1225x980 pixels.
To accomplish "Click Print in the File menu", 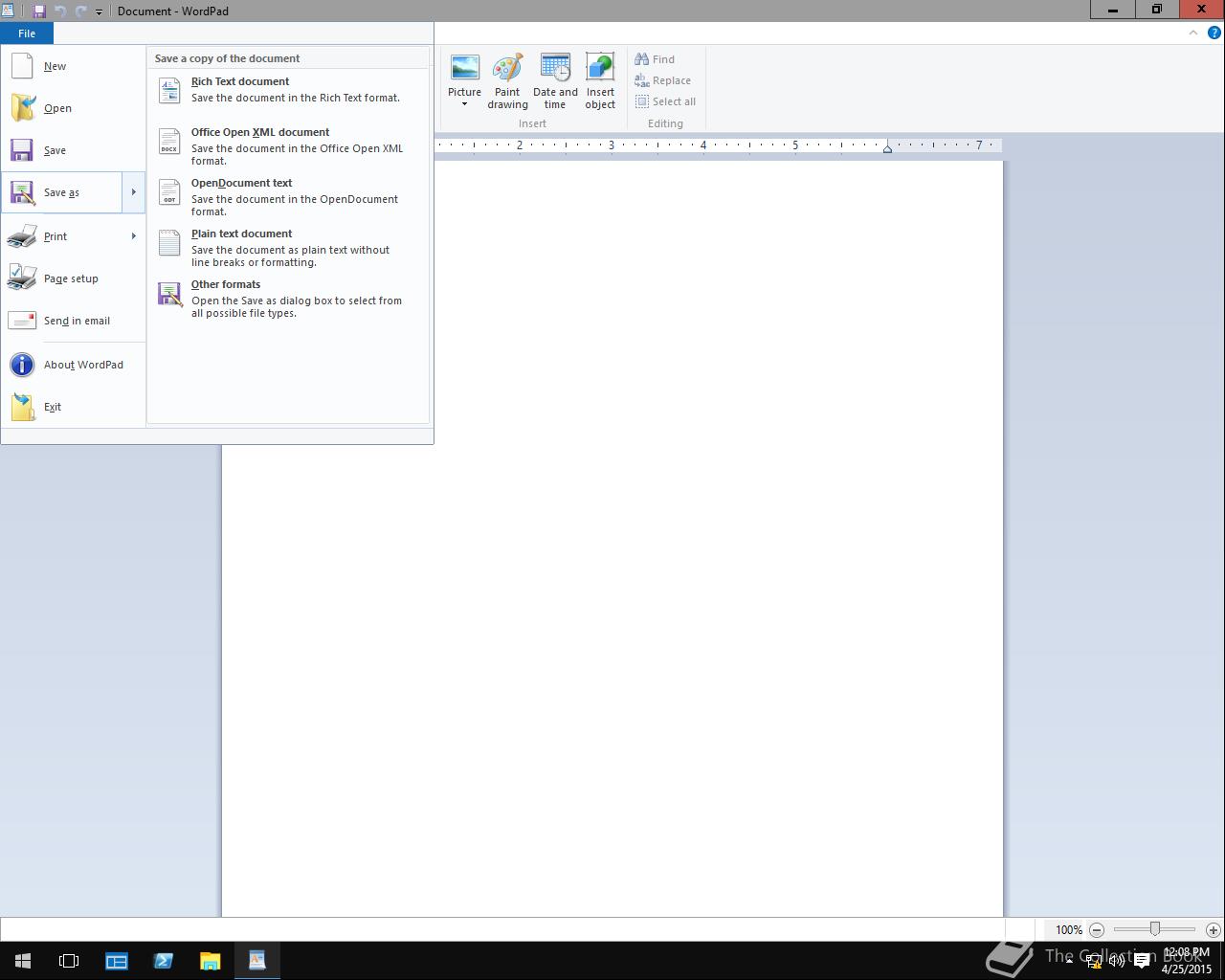I will point(61,236).
